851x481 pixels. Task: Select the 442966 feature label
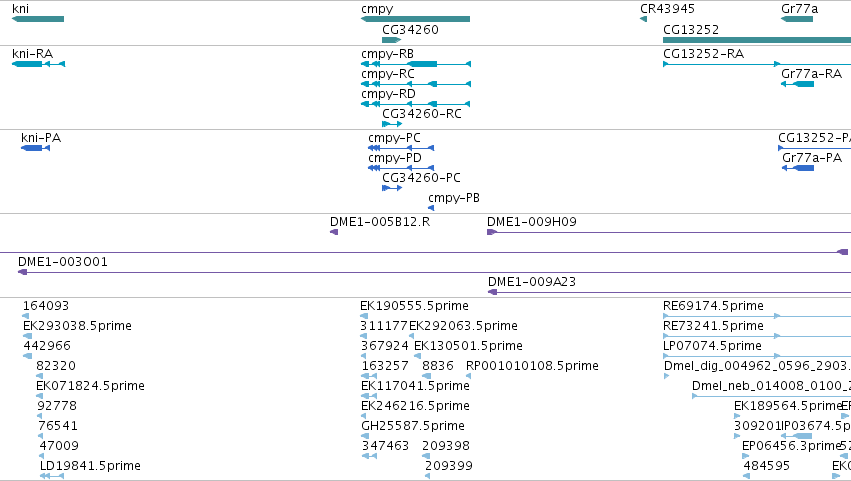(x=47, y=346)
